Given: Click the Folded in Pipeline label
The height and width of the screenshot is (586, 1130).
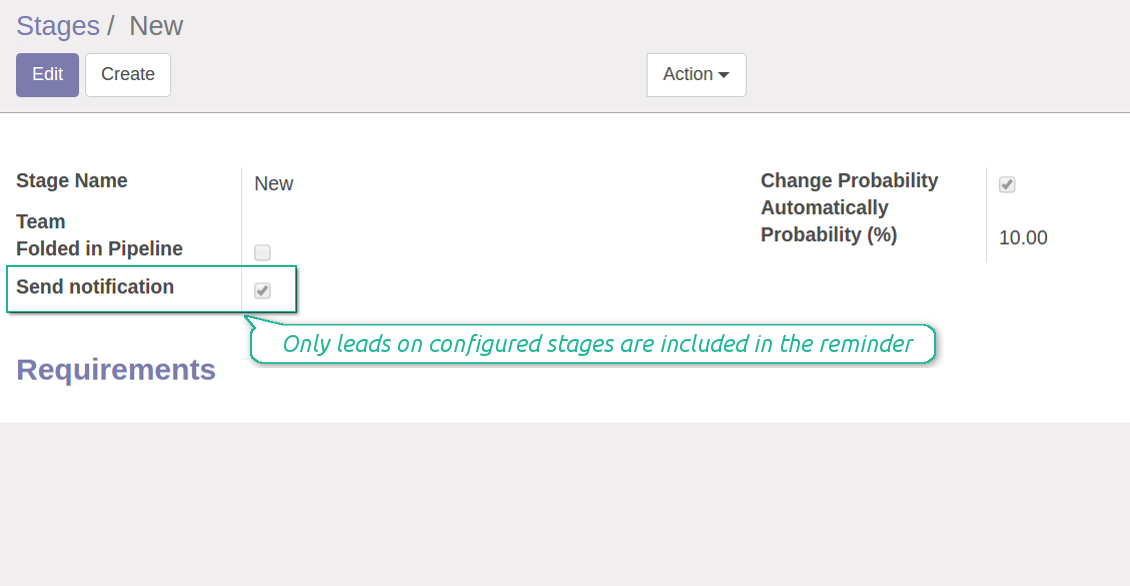Looking at the screenshot, I should click(x=99, y=249).
